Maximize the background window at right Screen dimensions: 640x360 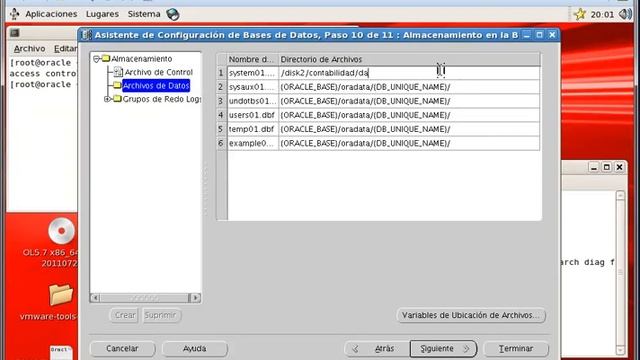(x=607, y=167)
